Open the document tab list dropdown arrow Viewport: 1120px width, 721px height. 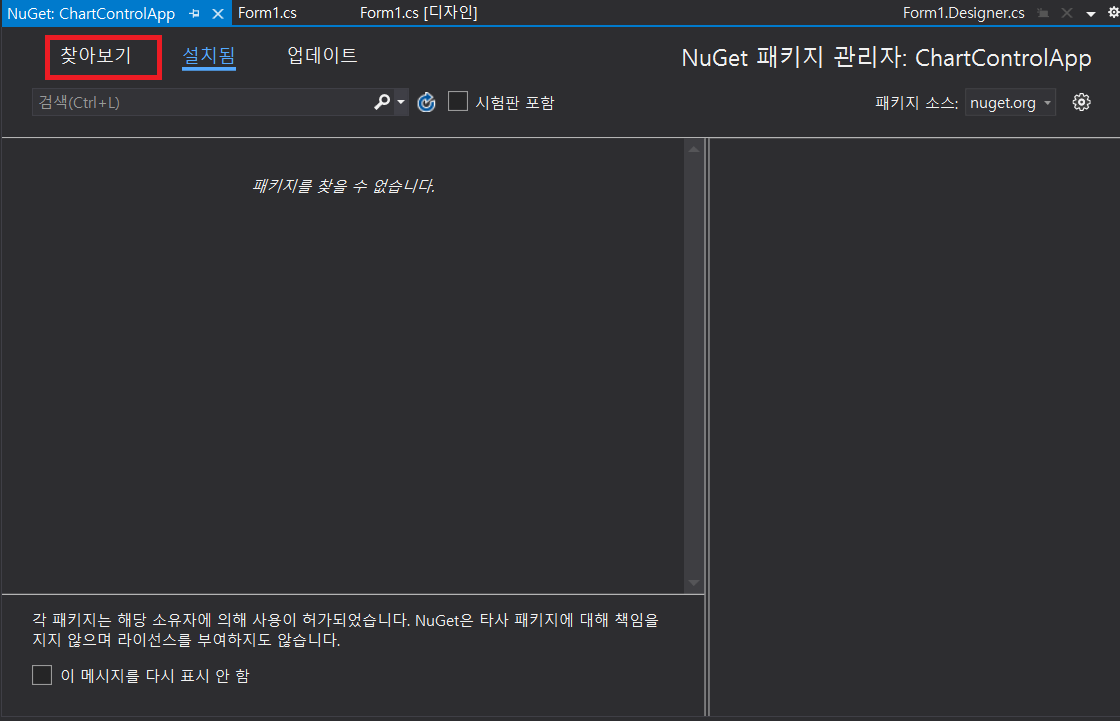tap(1091, 14)
